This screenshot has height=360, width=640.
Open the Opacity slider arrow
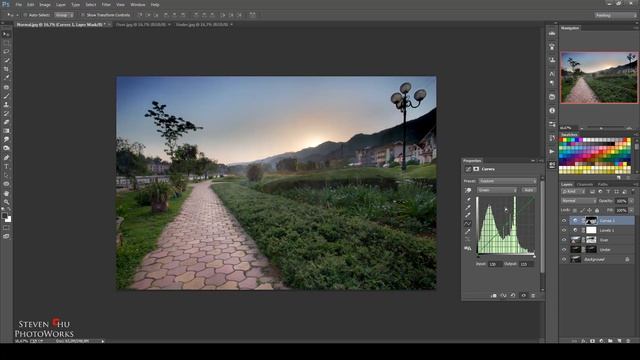pos(631,201)
